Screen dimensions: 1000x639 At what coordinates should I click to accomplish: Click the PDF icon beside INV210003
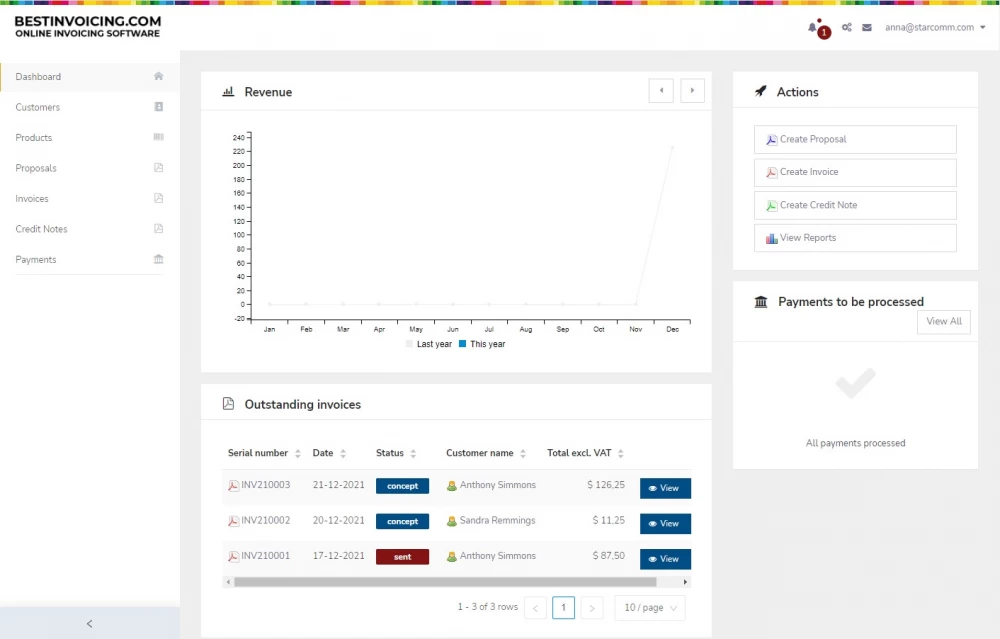click(233, 486)
